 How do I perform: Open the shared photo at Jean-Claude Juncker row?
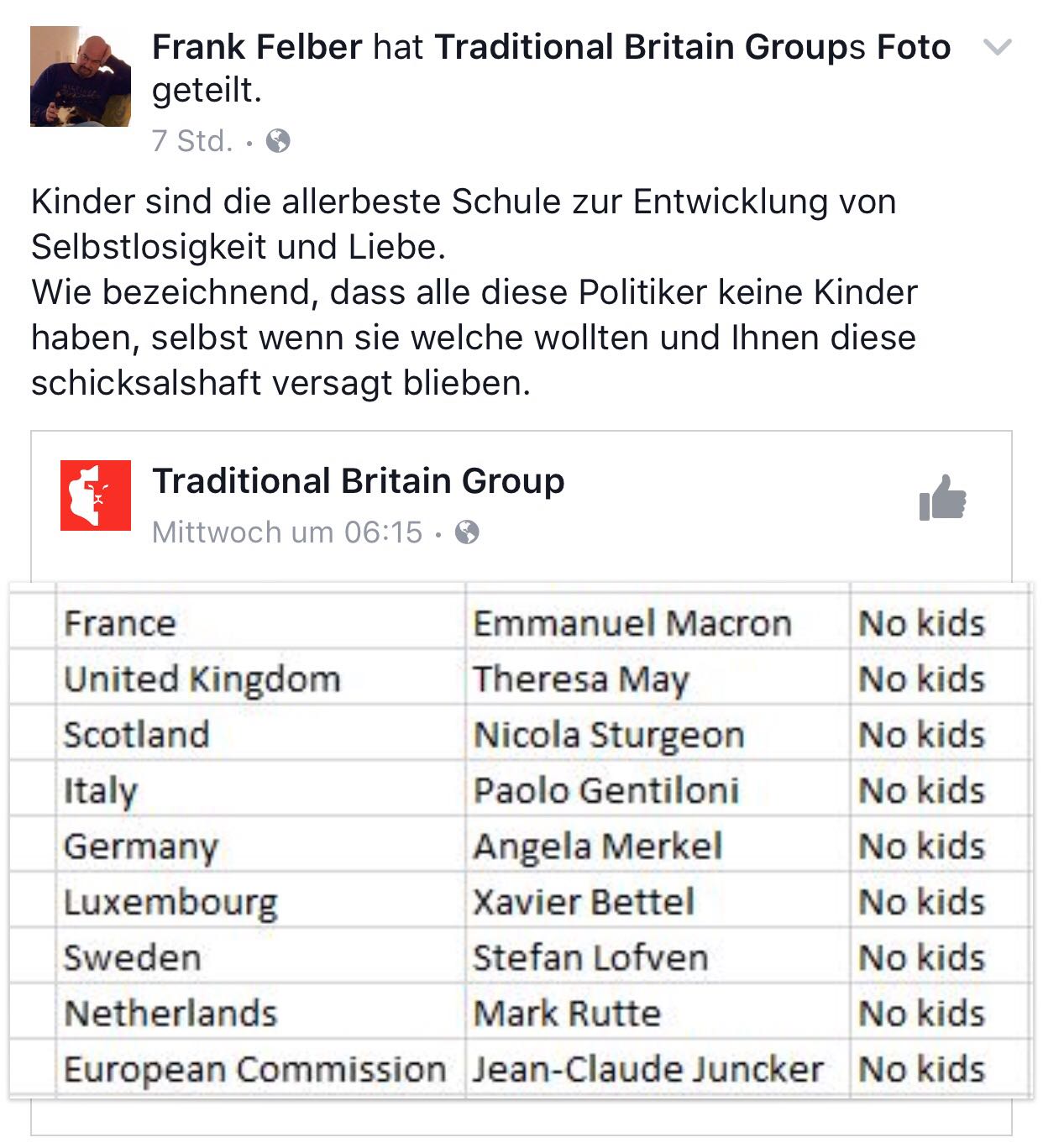(521, 1068)
